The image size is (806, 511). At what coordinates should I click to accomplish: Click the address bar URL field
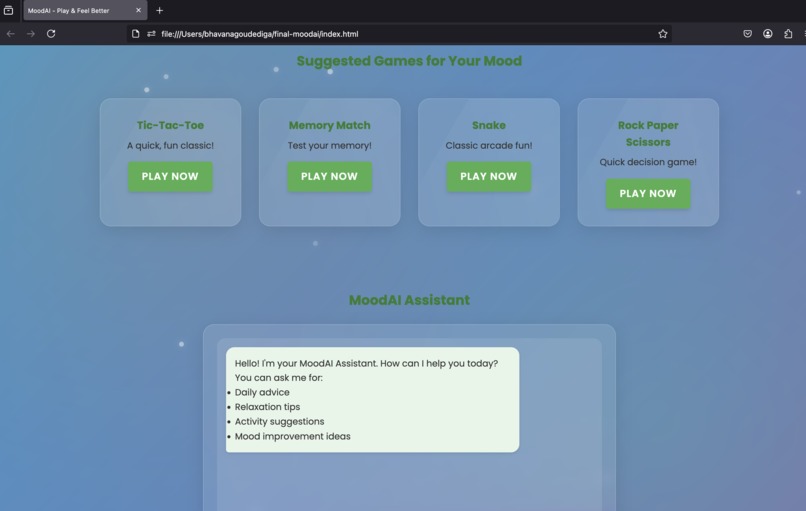(399, 34)
